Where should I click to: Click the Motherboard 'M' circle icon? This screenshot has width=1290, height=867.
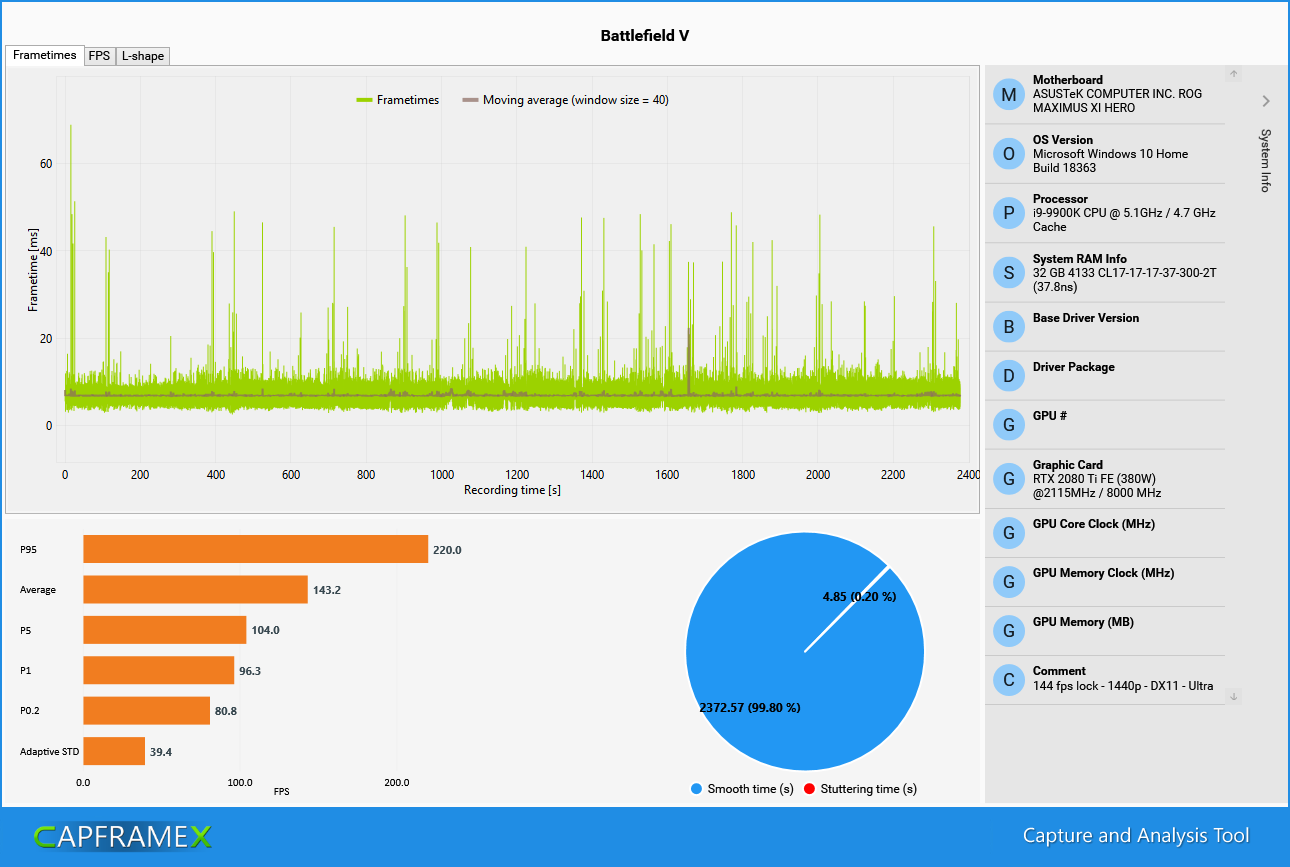(x=1009, y=95)
